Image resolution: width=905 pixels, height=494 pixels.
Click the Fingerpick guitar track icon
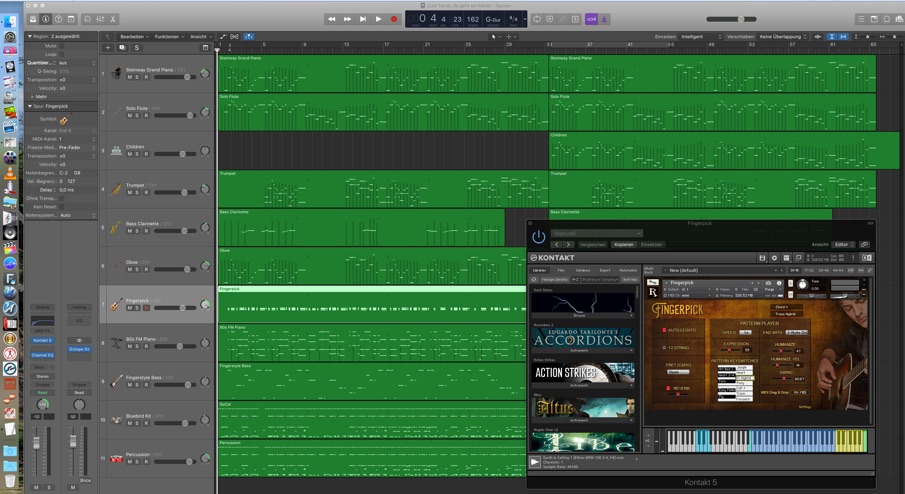pos(116,304)
